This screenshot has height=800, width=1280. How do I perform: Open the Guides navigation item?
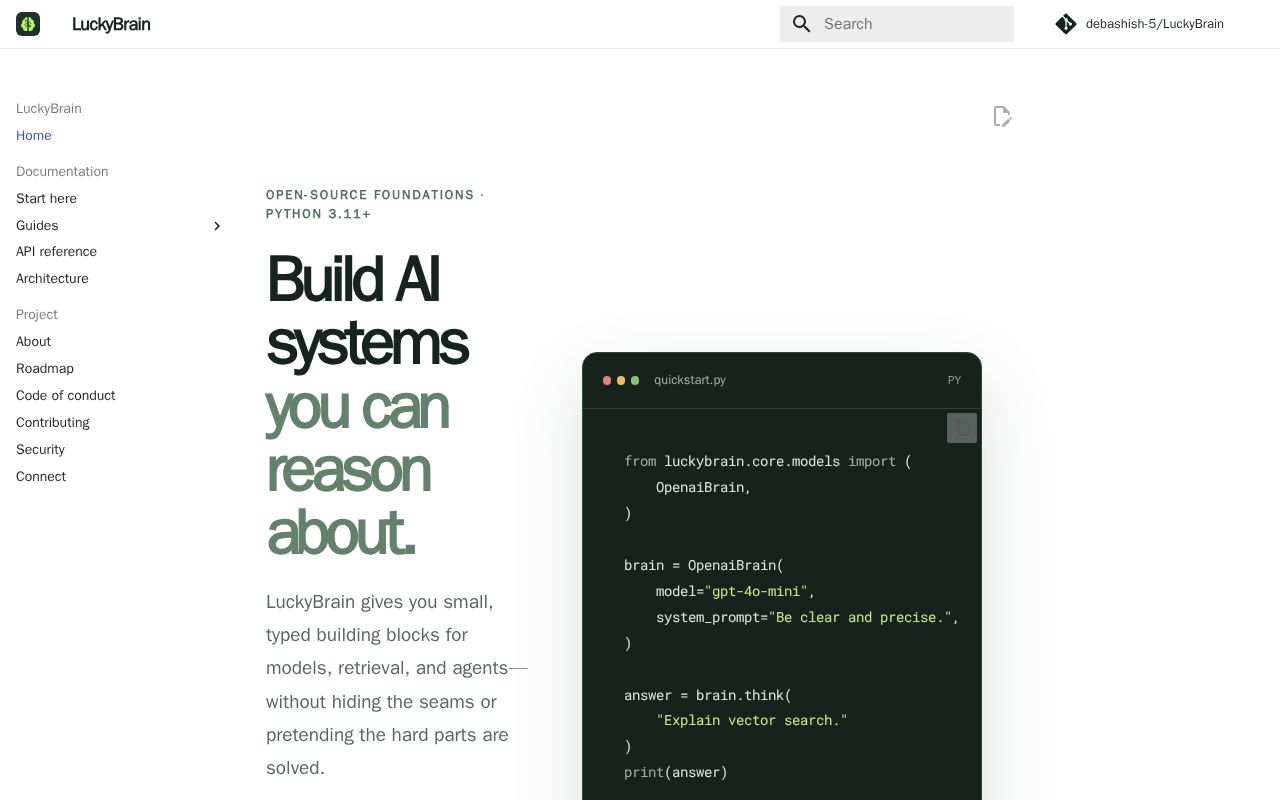click(37, 226)
